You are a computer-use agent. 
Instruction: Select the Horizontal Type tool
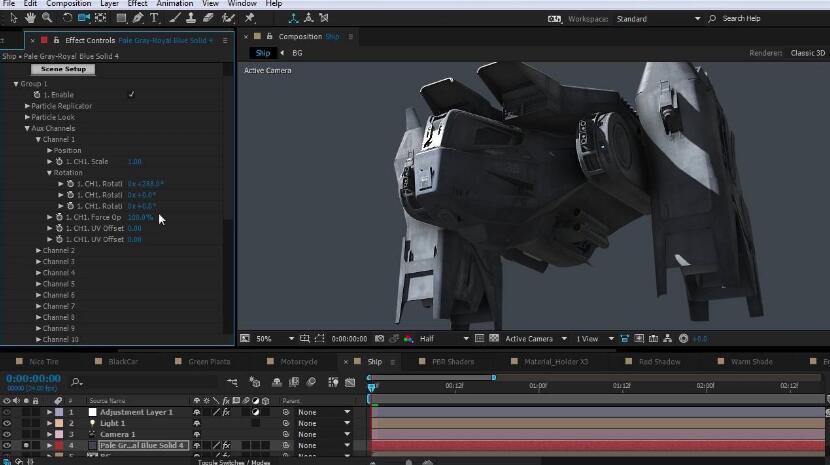(155, 18)
